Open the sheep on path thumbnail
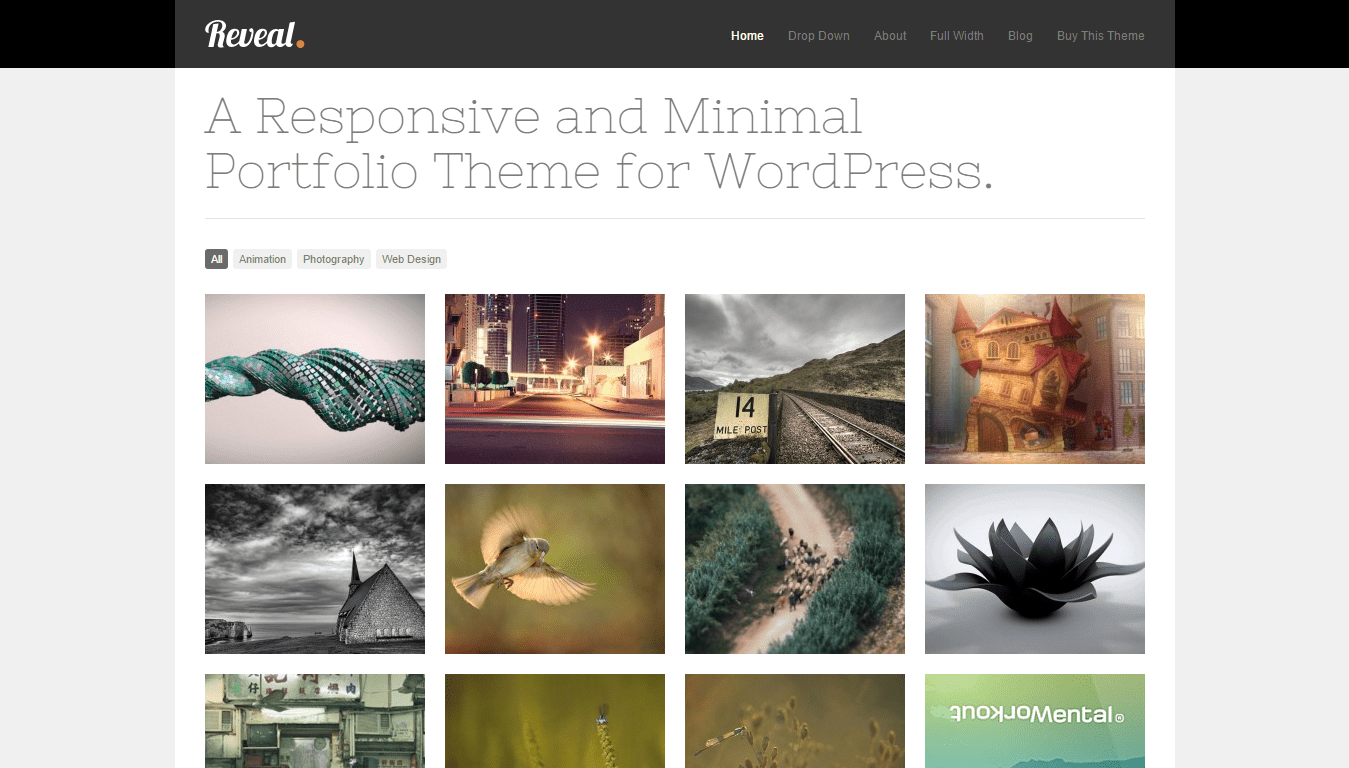This screenshot has width=1349, height=768. click(x=795, y=569)
